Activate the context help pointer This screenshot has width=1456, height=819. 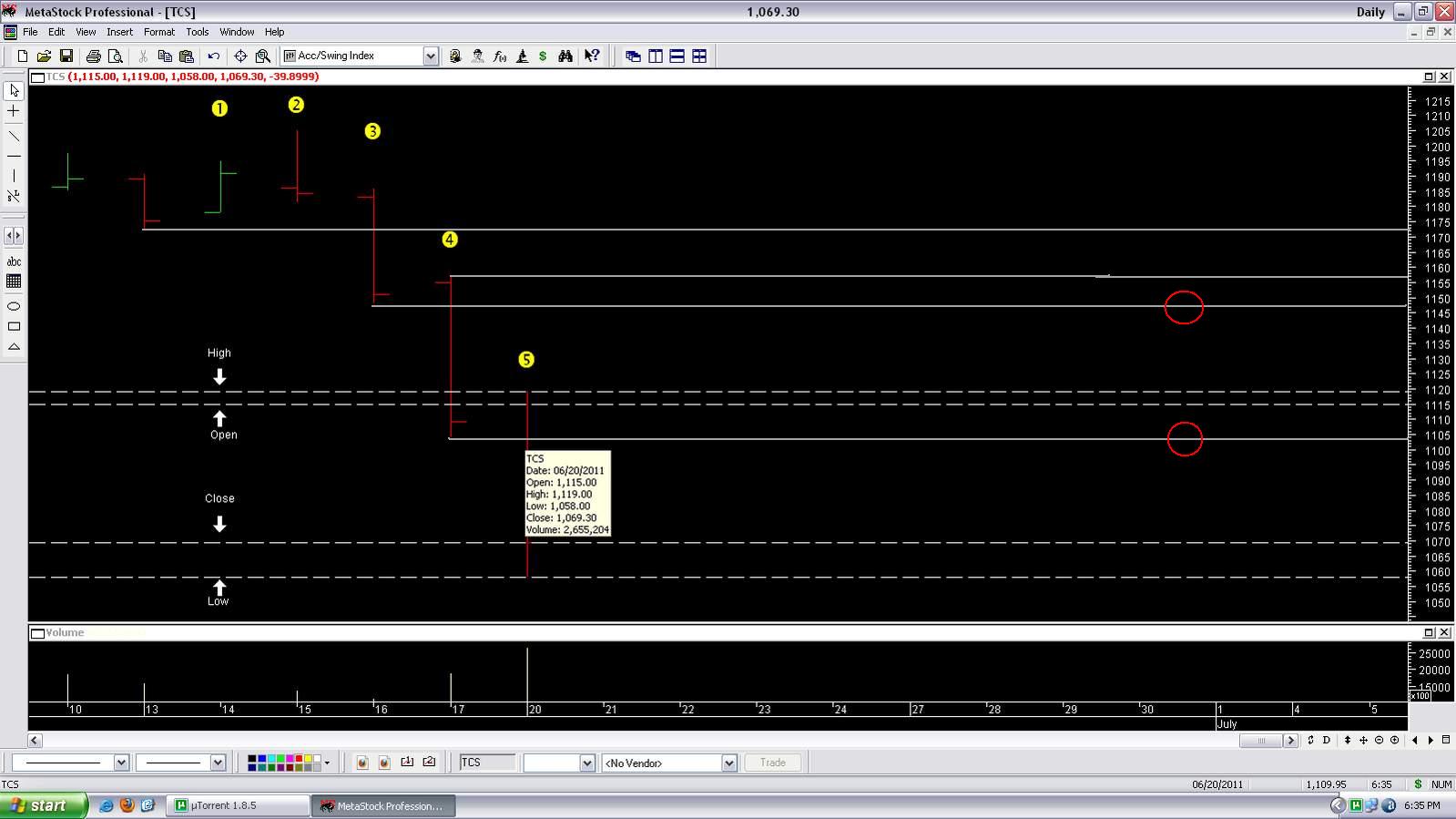tap(592, 56)
